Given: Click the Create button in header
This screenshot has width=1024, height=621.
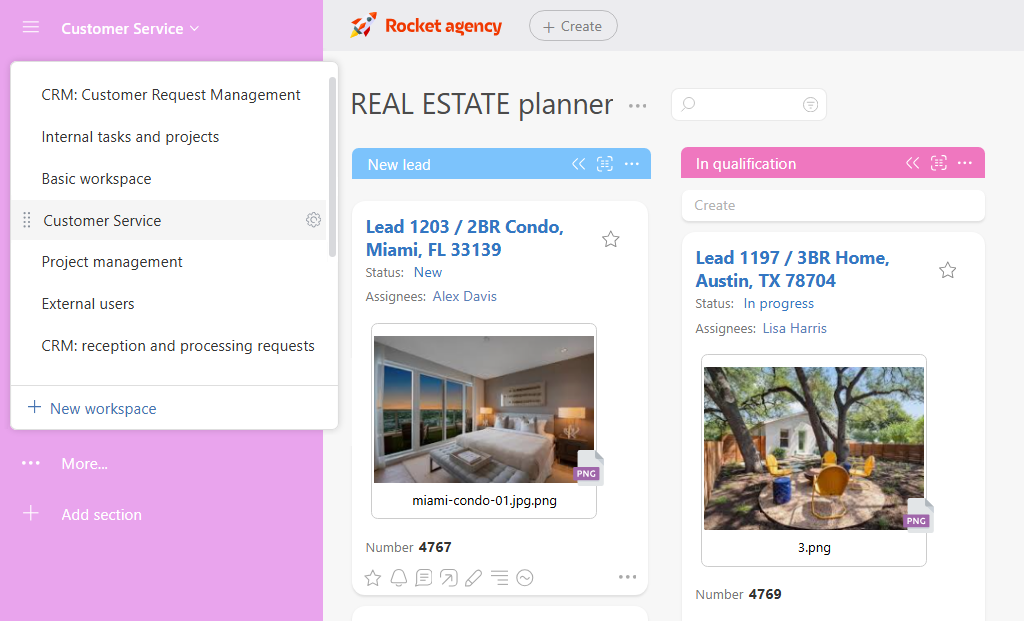Looking at the screenshot, I should (x=573, y=26).
